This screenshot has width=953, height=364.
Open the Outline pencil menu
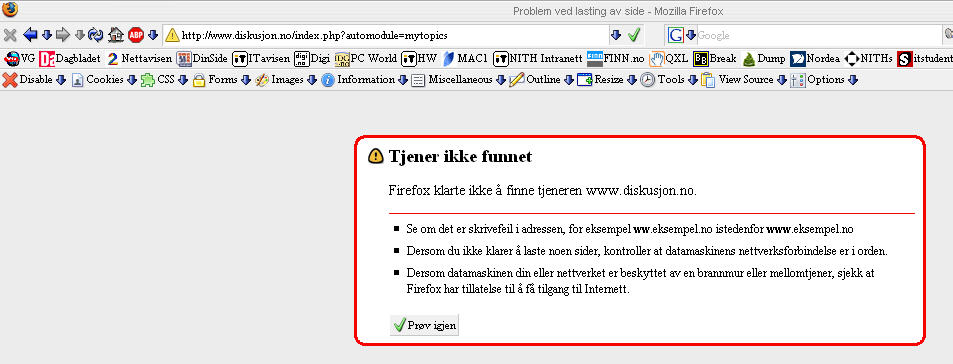(x=535, y=80)
